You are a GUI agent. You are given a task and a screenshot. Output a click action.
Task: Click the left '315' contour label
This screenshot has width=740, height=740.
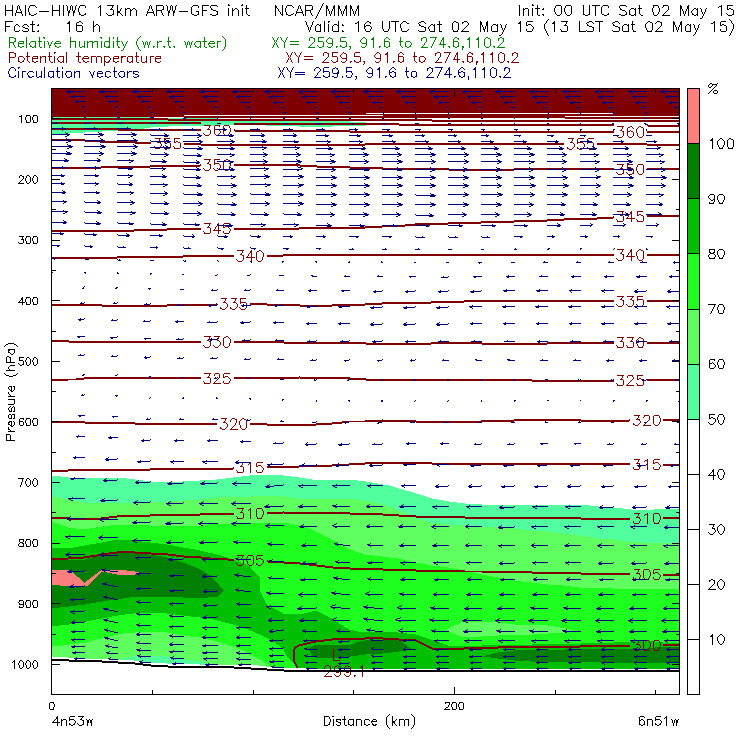click(x=250, y=468)
